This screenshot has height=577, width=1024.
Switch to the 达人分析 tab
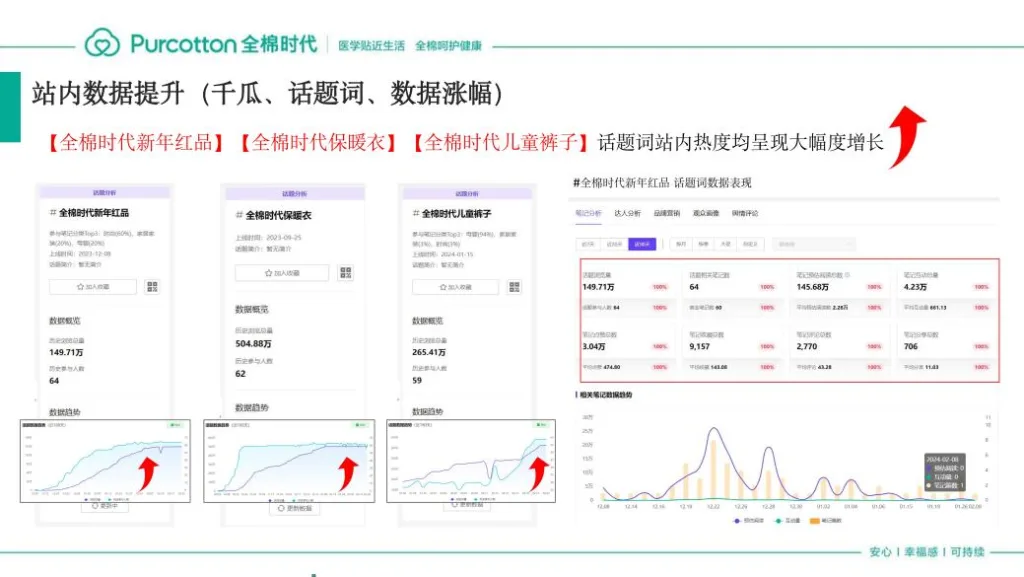tap(627, 213)
